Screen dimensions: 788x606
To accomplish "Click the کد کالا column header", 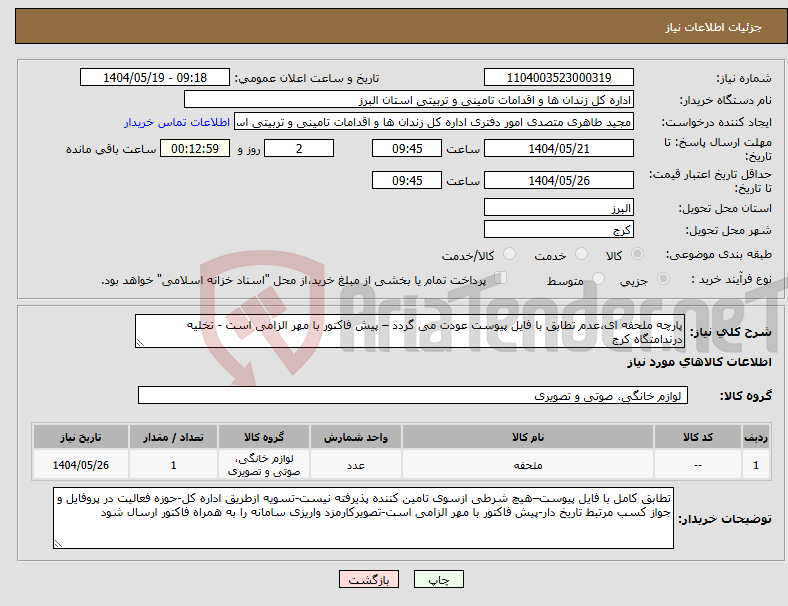I will click(x=698, y=437).
